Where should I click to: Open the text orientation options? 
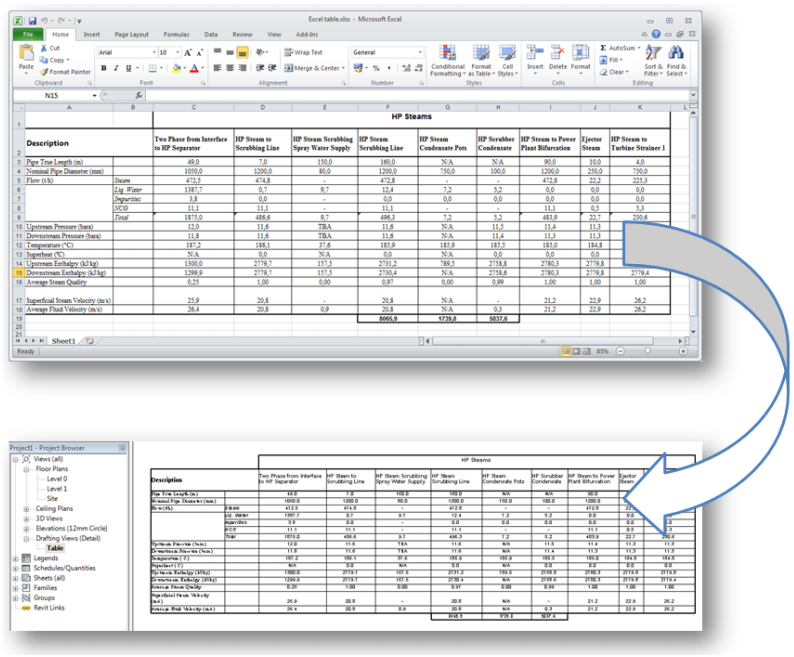[x=261, y=52]
